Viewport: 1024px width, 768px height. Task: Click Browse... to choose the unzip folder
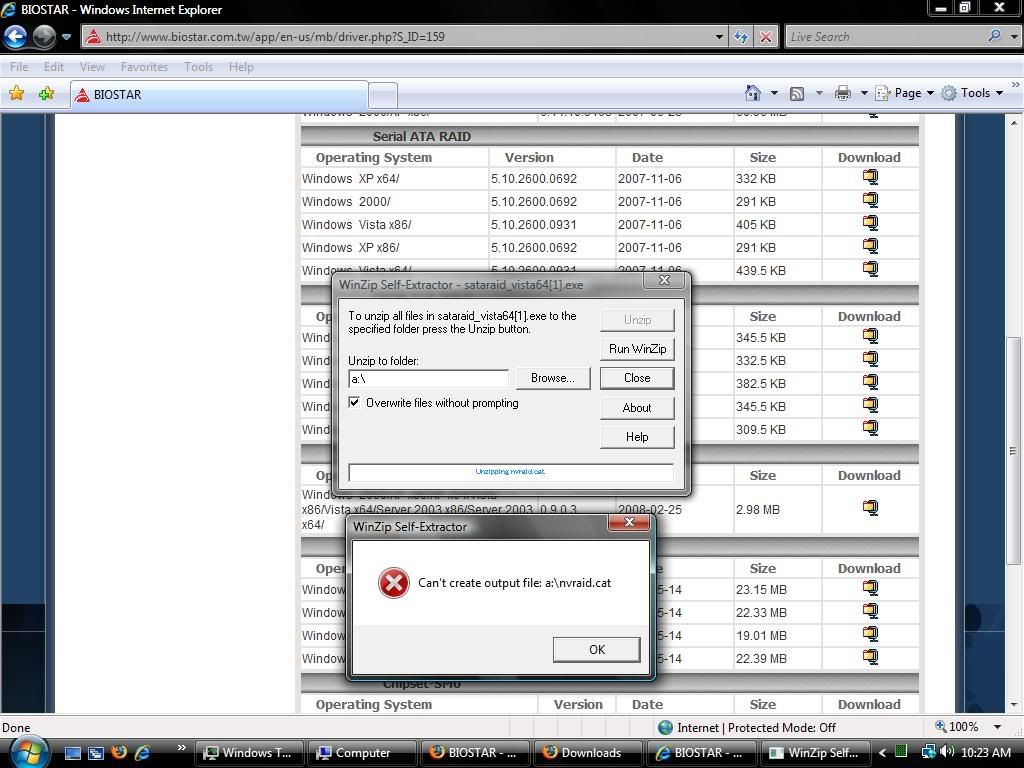553,378
